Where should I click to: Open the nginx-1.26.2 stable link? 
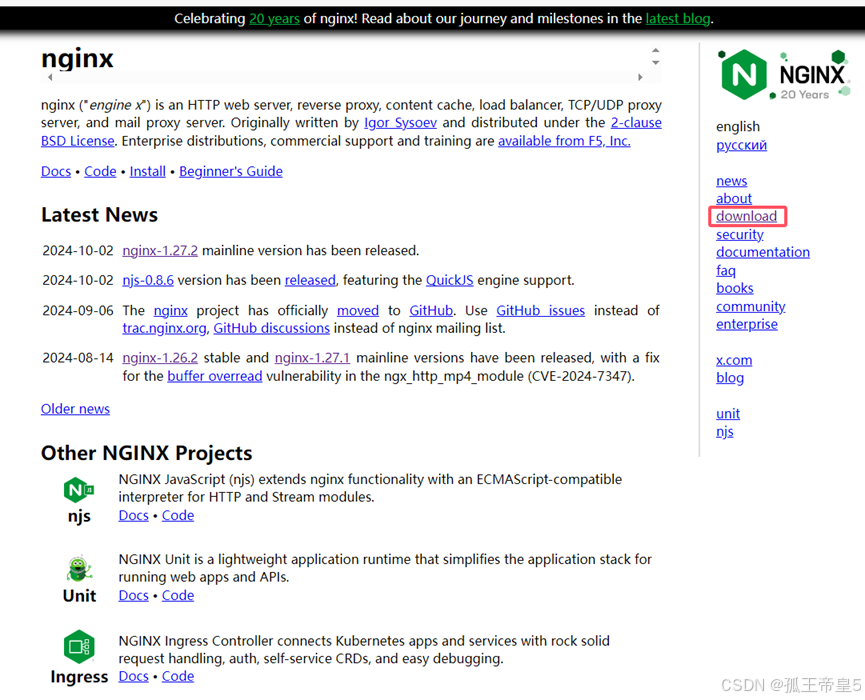(x=160, y=358)
